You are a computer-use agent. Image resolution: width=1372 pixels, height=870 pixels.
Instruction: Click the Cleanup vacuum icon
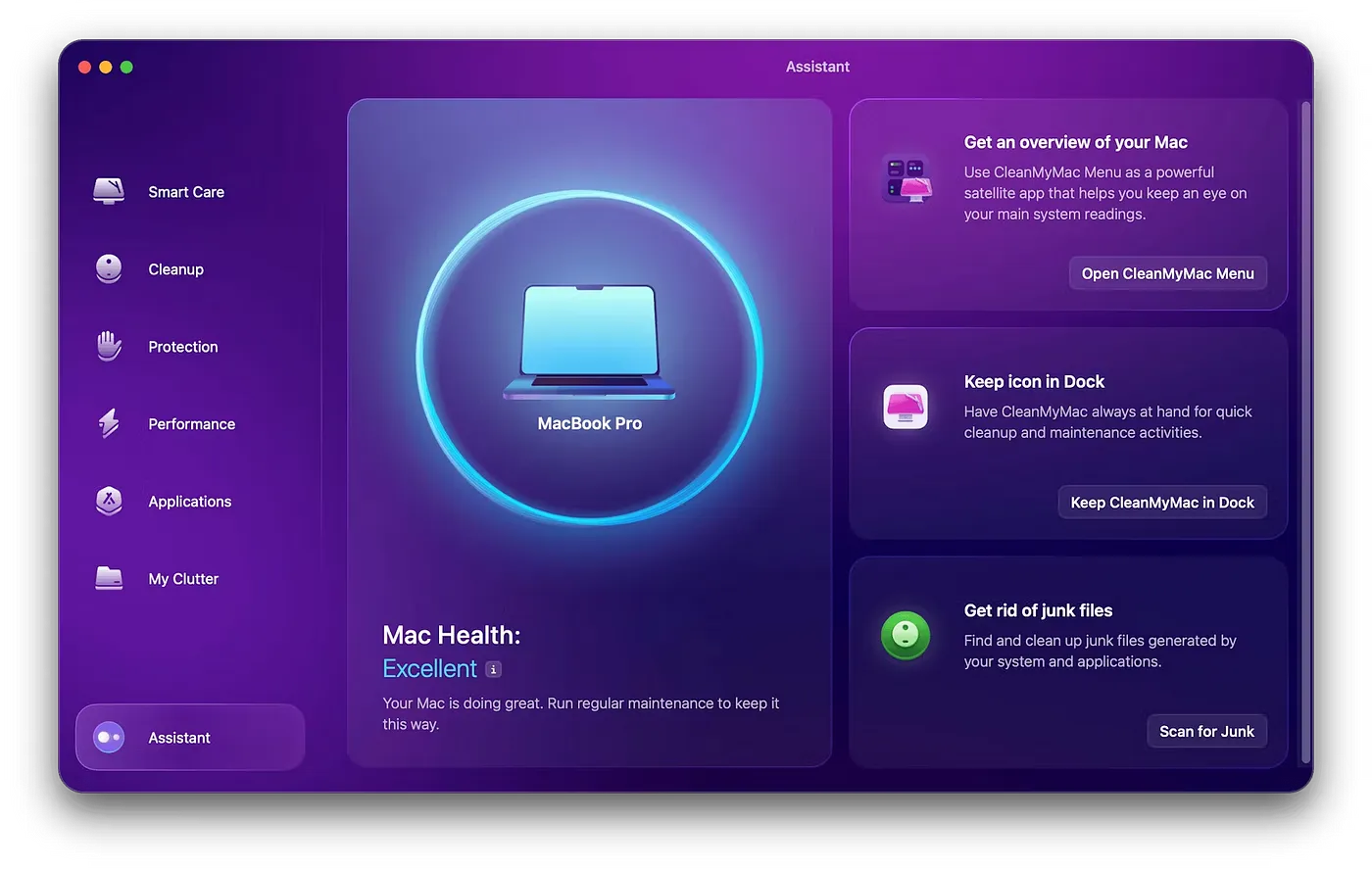click(x=109, y=268)
